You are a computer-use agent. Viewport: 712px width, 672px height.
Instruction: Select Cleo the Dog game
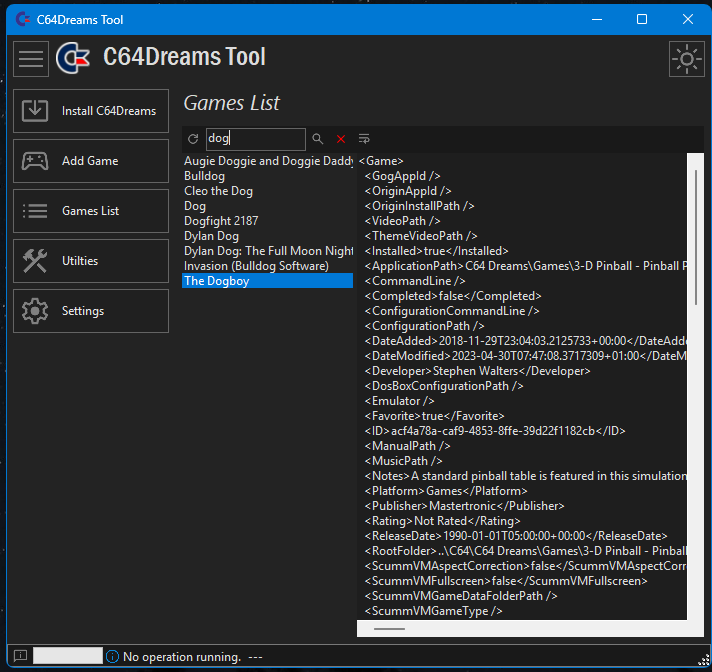(268, 191)
